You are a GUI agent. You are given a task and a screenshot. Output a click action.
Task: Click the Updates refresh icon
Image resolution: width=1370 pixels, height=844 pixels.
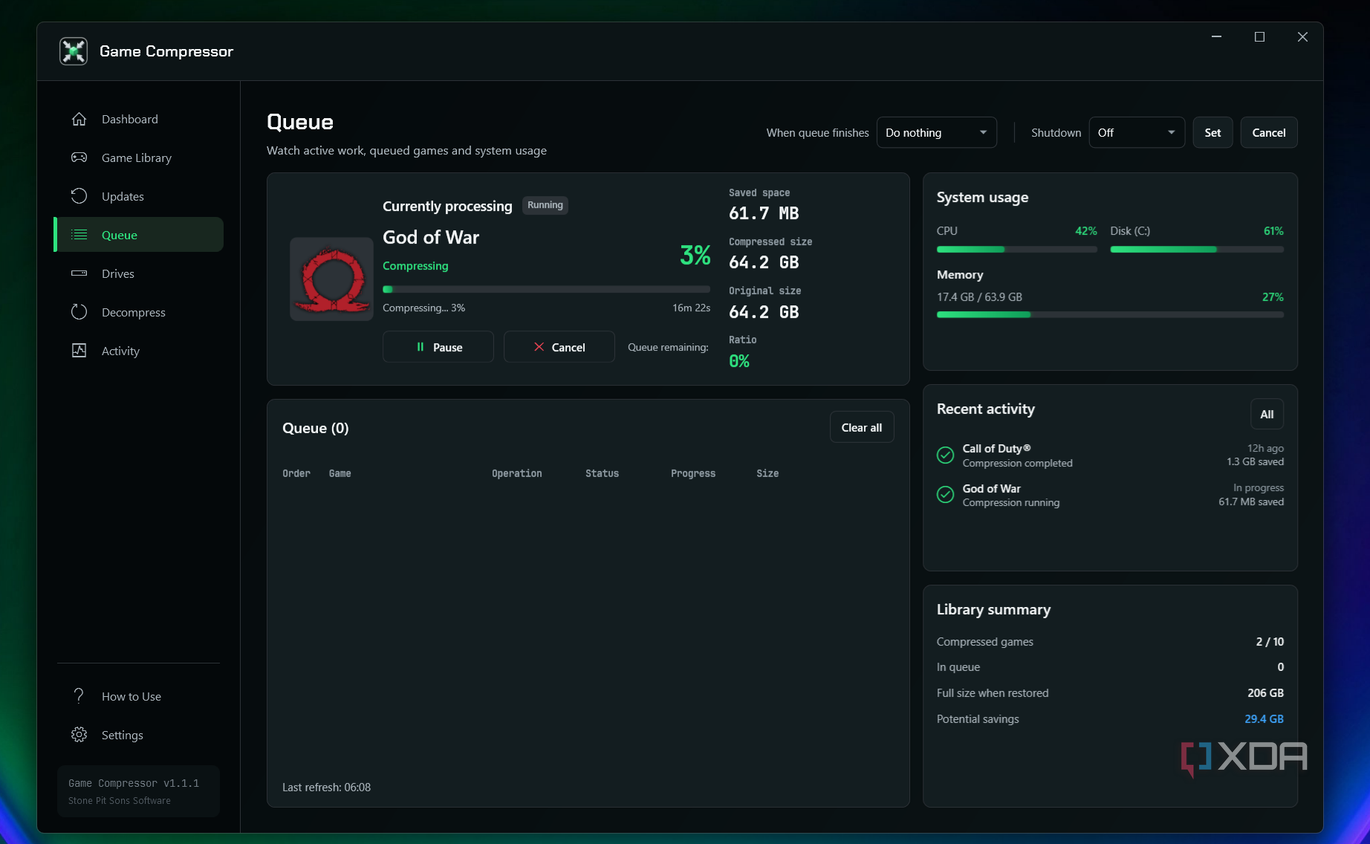tap(79, 196)
